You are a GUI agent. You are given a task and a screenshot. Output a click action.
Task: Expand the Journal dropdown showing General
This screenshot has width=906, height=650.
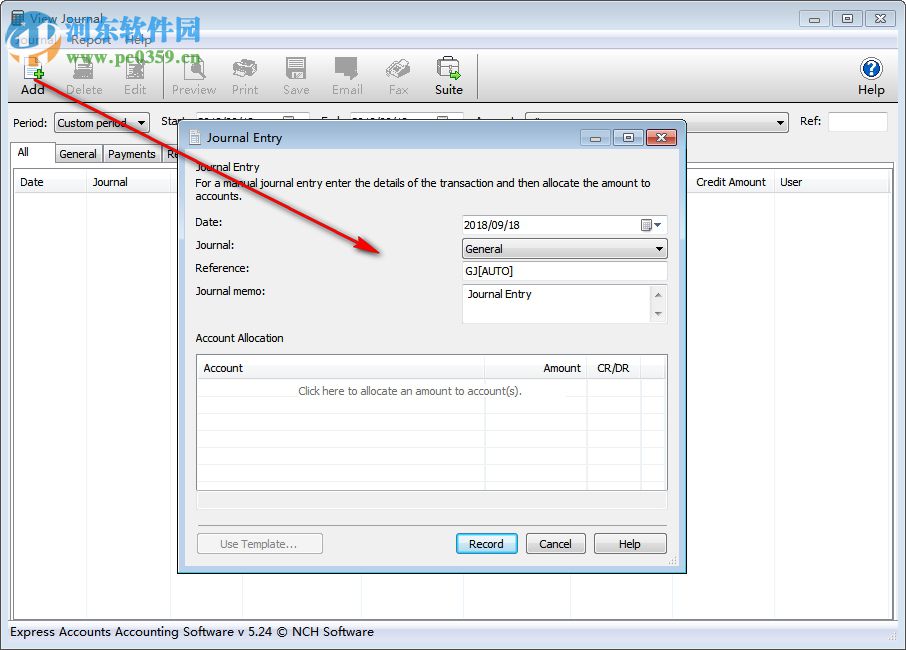pos(659,247)
